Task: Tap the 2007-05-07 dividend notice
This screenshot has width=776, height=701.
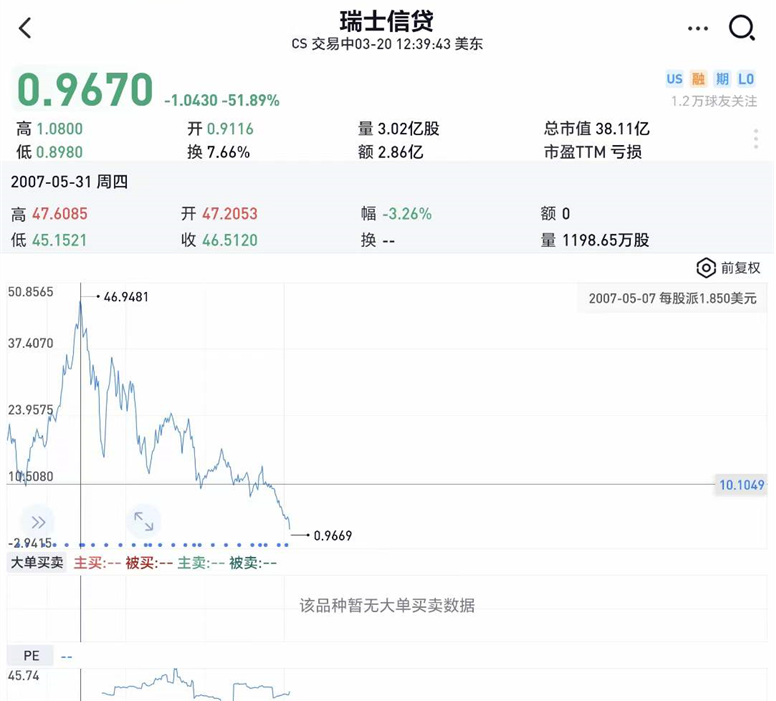Action: (x=673, y=298)
